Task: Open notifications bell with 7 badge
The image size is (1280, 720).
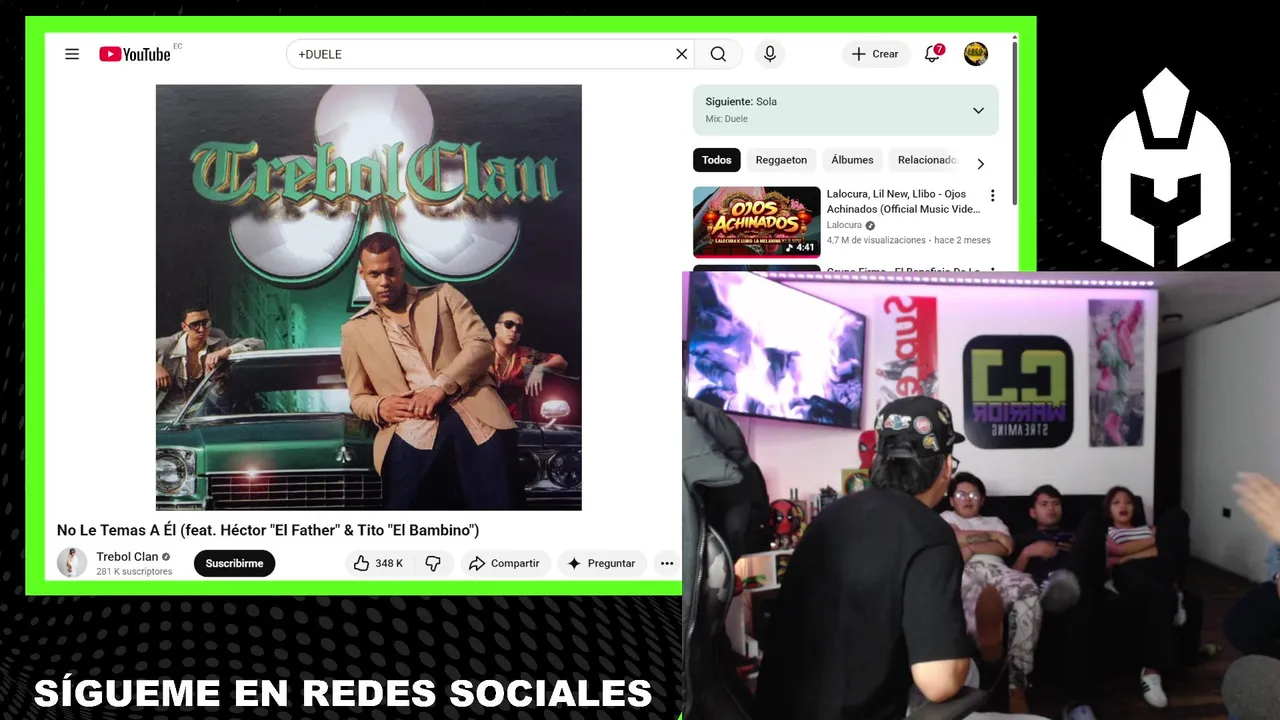Action: [x=932, y=54]
